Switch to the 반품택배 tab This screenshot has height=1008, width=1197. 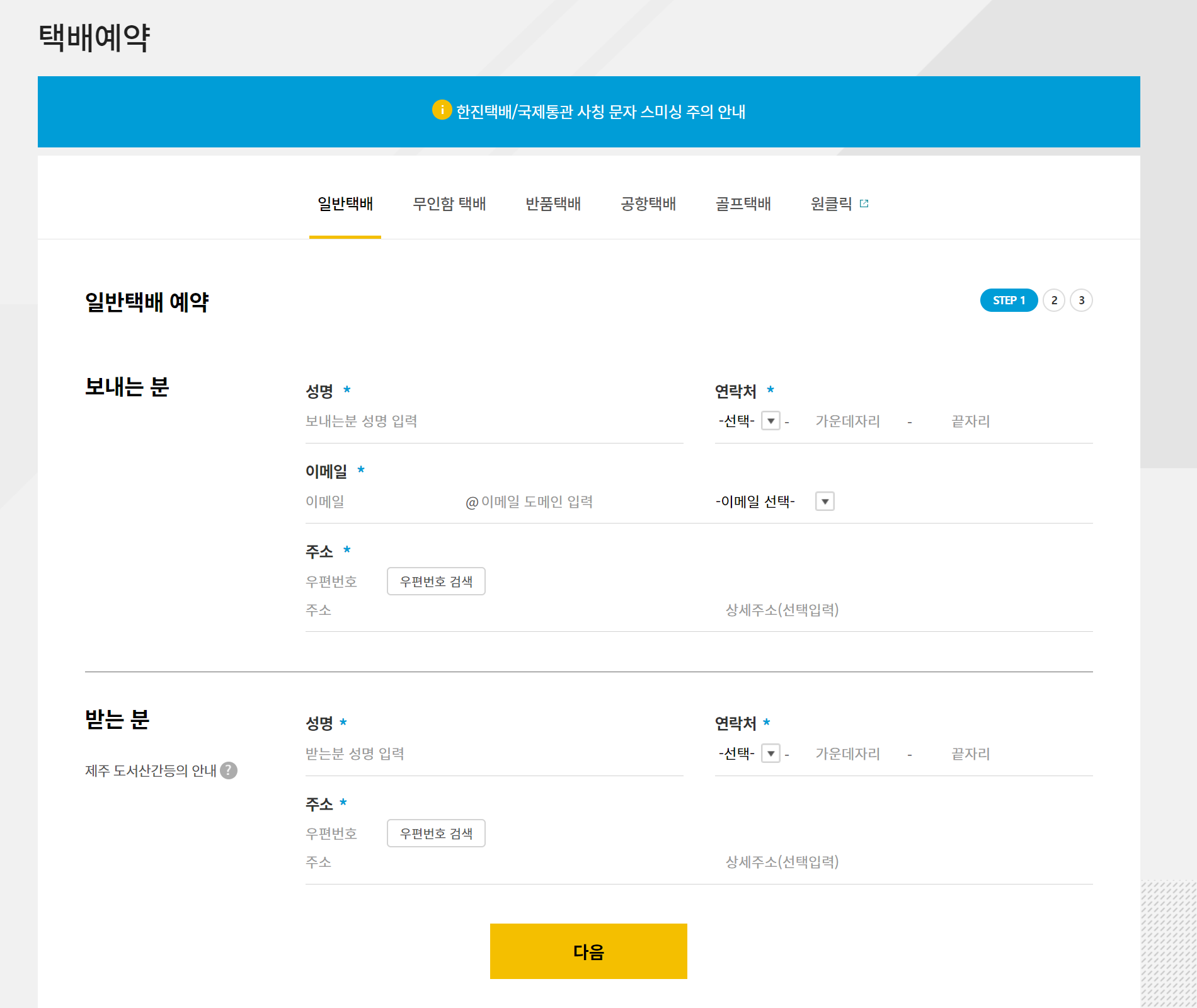tap(553, 203)
